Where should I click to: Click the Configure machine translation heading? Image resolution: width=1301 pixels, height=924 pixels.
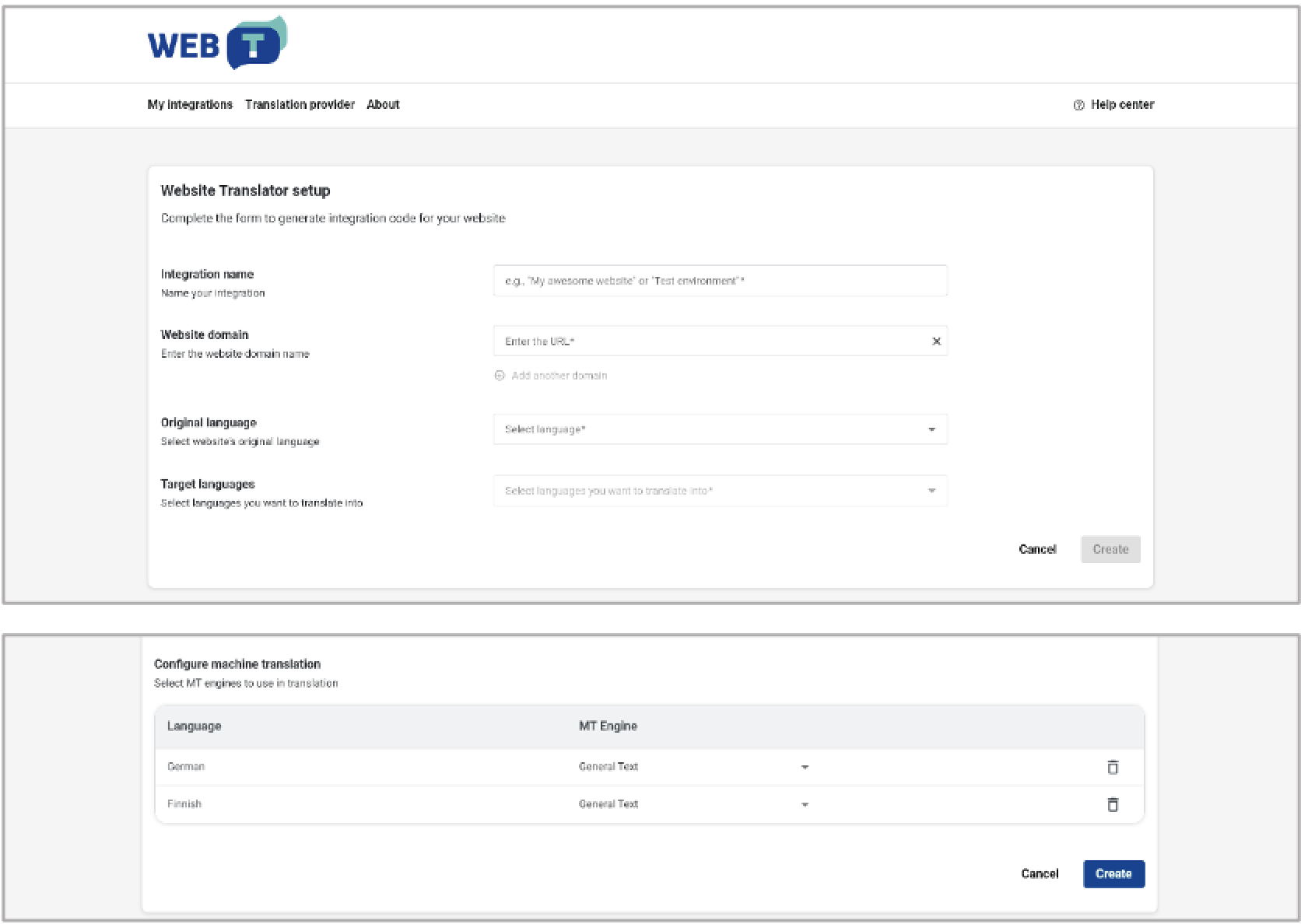[x=237, y=664]
